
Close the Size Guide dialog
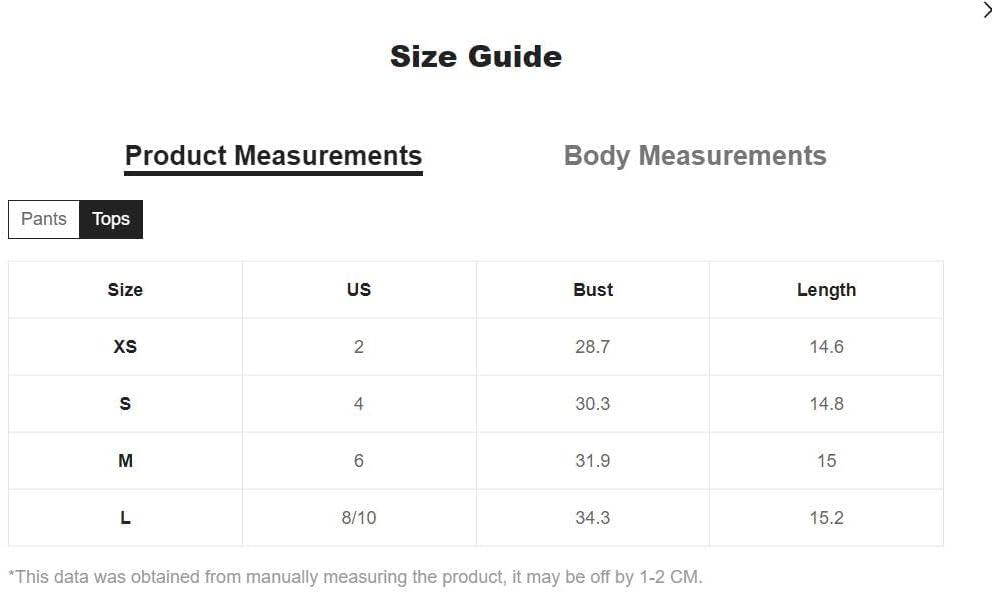[986, 9]
